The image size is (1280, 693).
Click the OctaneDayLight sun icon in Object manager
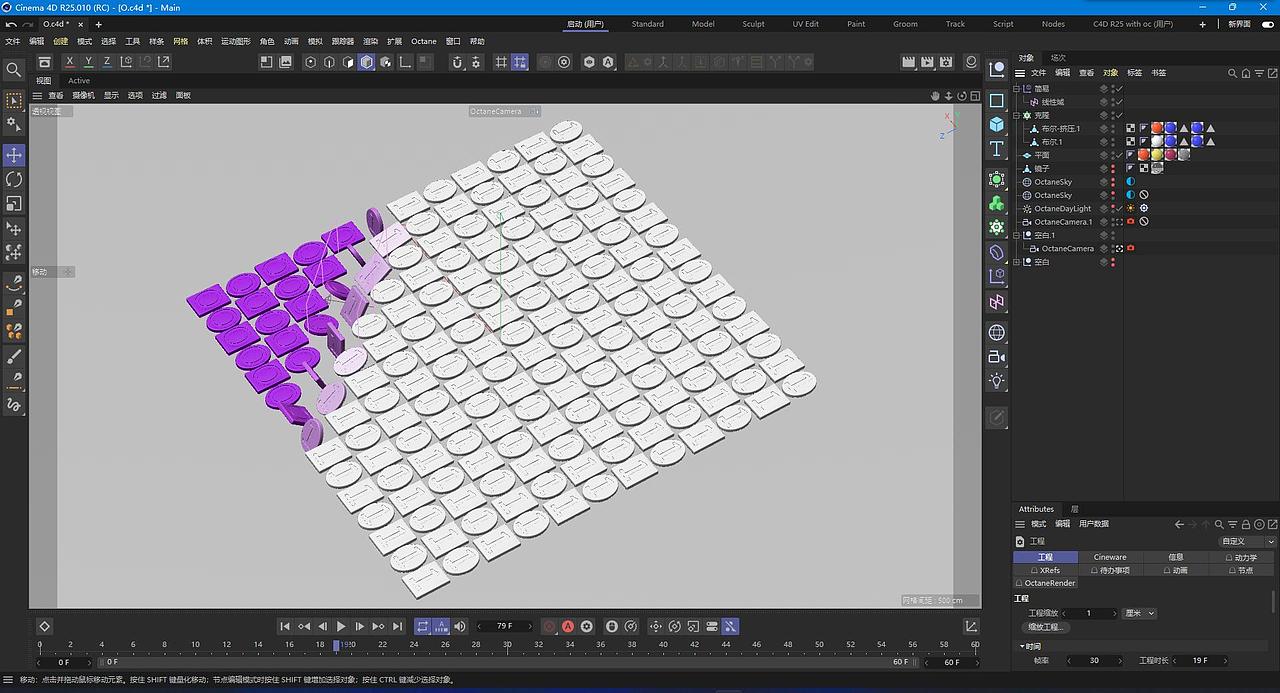coord(1130,208)
